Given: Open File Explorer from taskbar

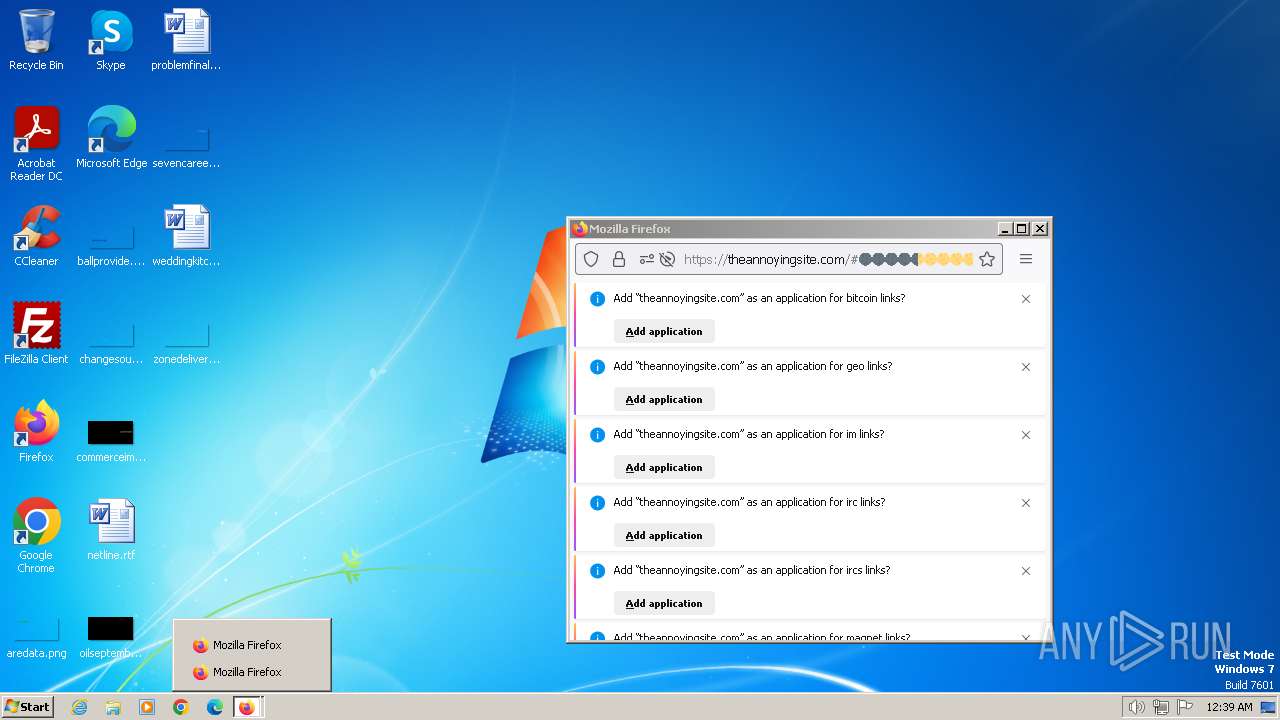Looking at the screenshot, I should coord(113,707).
